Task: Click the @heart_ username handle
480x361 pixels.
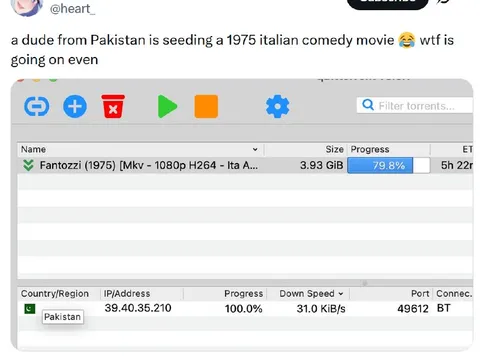Action: click(x=72, y=9)
